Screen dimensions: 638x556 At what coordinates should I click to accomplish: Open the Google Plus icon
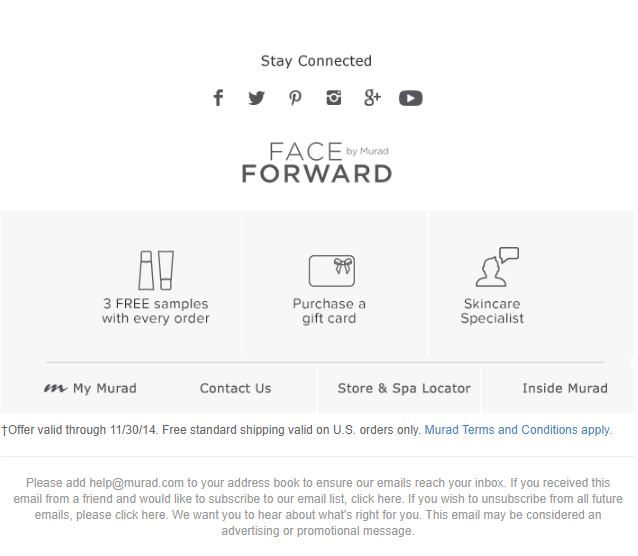(x=372, y=98)
